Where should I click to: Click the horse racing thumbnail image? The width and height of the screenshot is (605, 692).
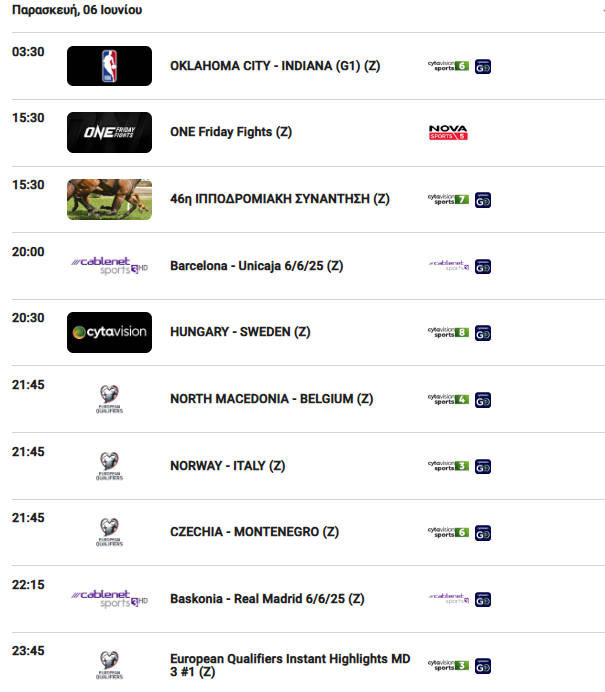tap(109, 199)
